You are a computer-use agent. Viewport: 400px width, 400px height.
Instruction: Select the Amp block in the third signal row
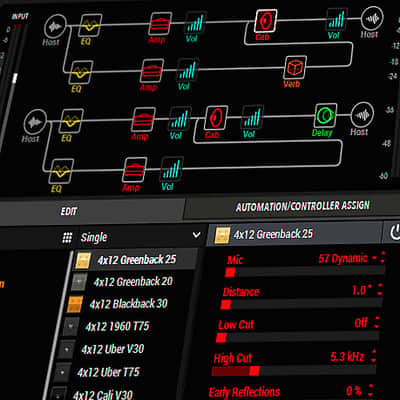(144, 119)
